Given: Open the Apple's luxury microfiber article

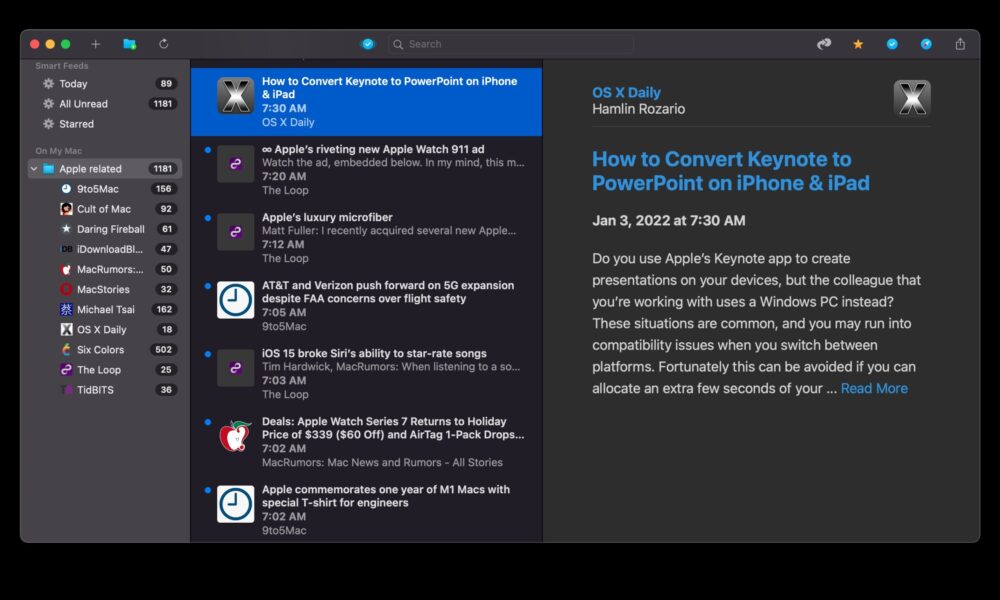Looking at the screenshot, I should pyautogui.click(x=366, y=238).
